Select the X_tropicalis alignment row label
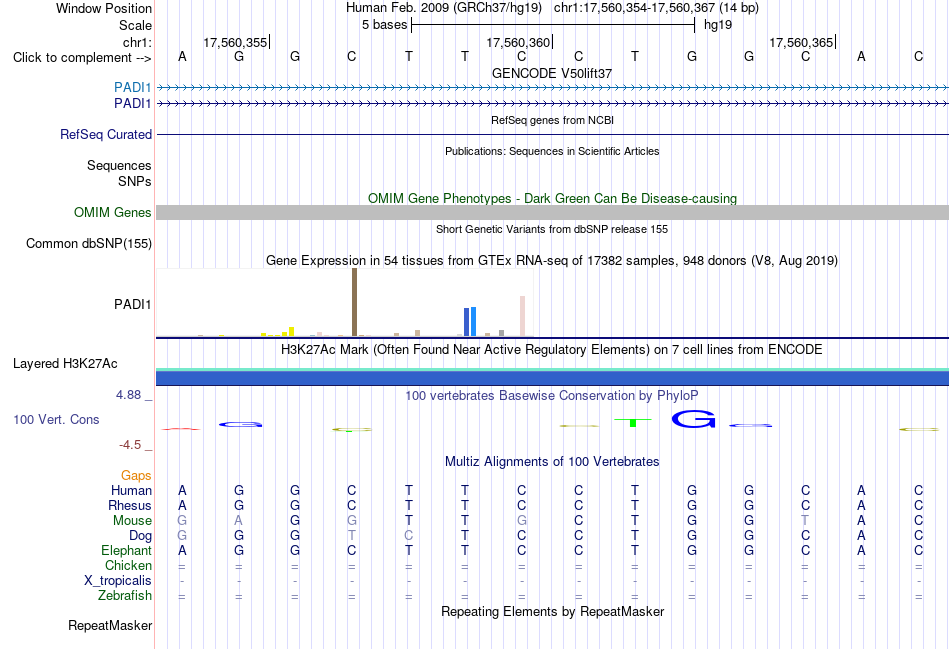The width and height of the screenshot is (950, 649). coord(118,581)
